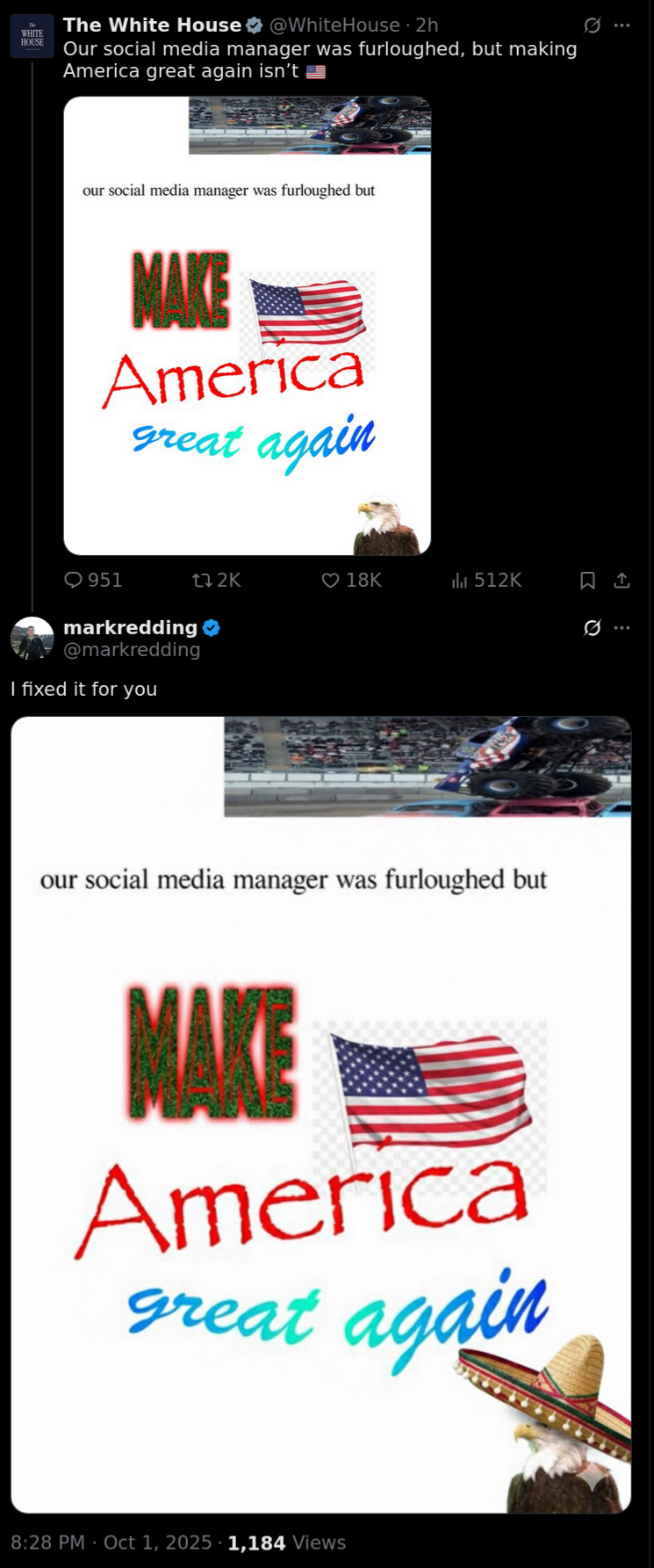654x1568 pixels.
Task: Open markredding profile picture
Action: click(32, 638)
